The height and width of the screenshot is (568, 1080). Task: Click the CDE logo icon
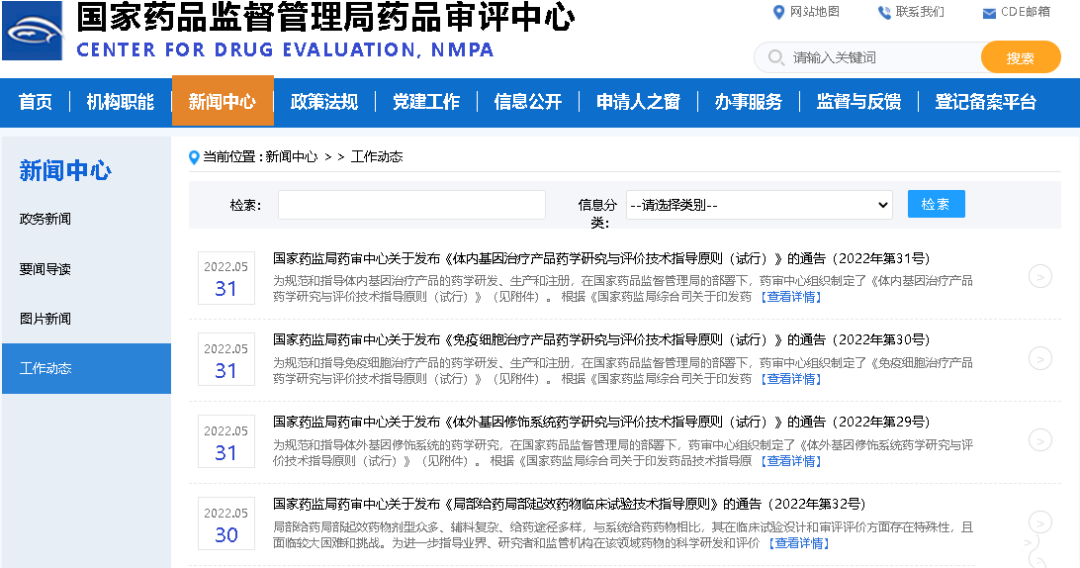tap(32, 30)
